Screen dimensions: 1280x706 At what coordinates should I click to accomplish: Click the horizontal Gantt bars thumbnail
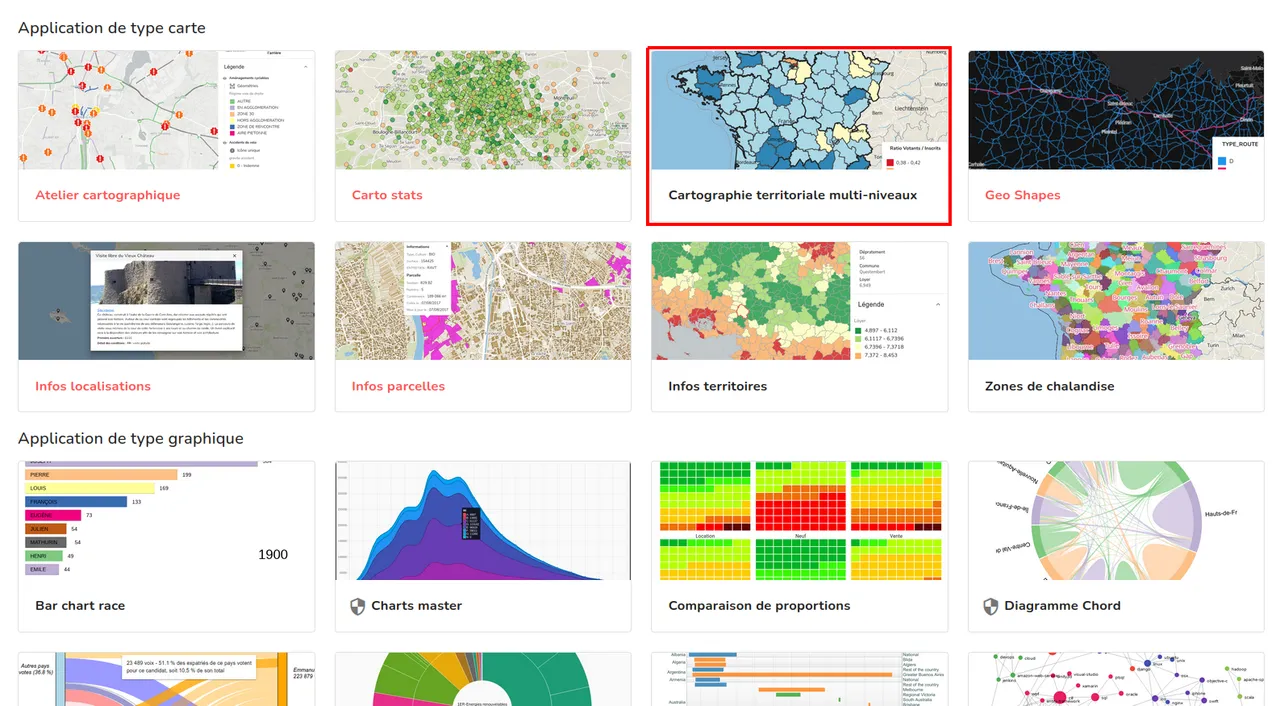click(x=799, y=679)
